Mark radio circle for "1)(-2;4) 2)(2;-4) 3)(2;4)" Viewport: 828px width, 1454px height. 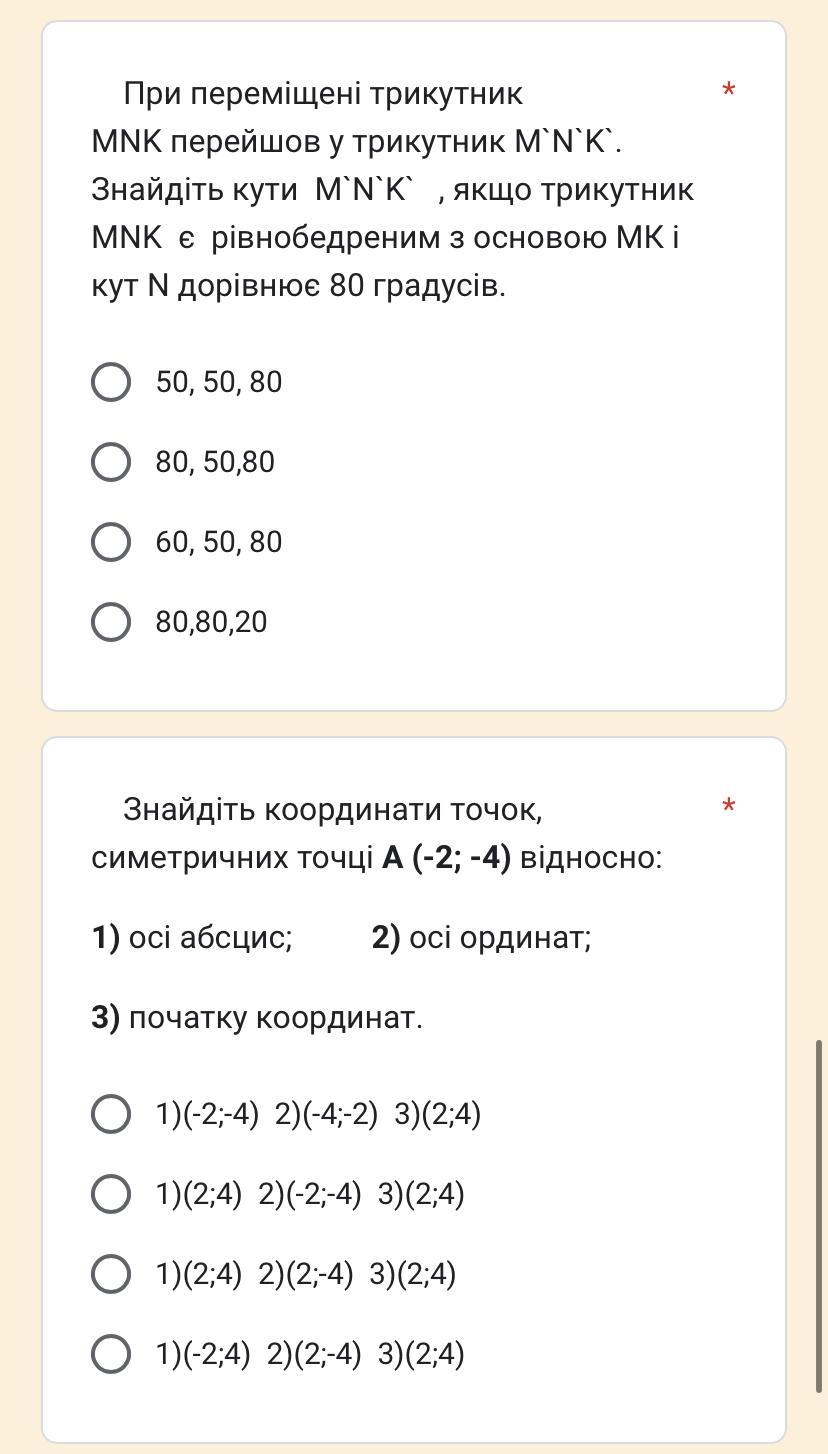coord(111,1354)
